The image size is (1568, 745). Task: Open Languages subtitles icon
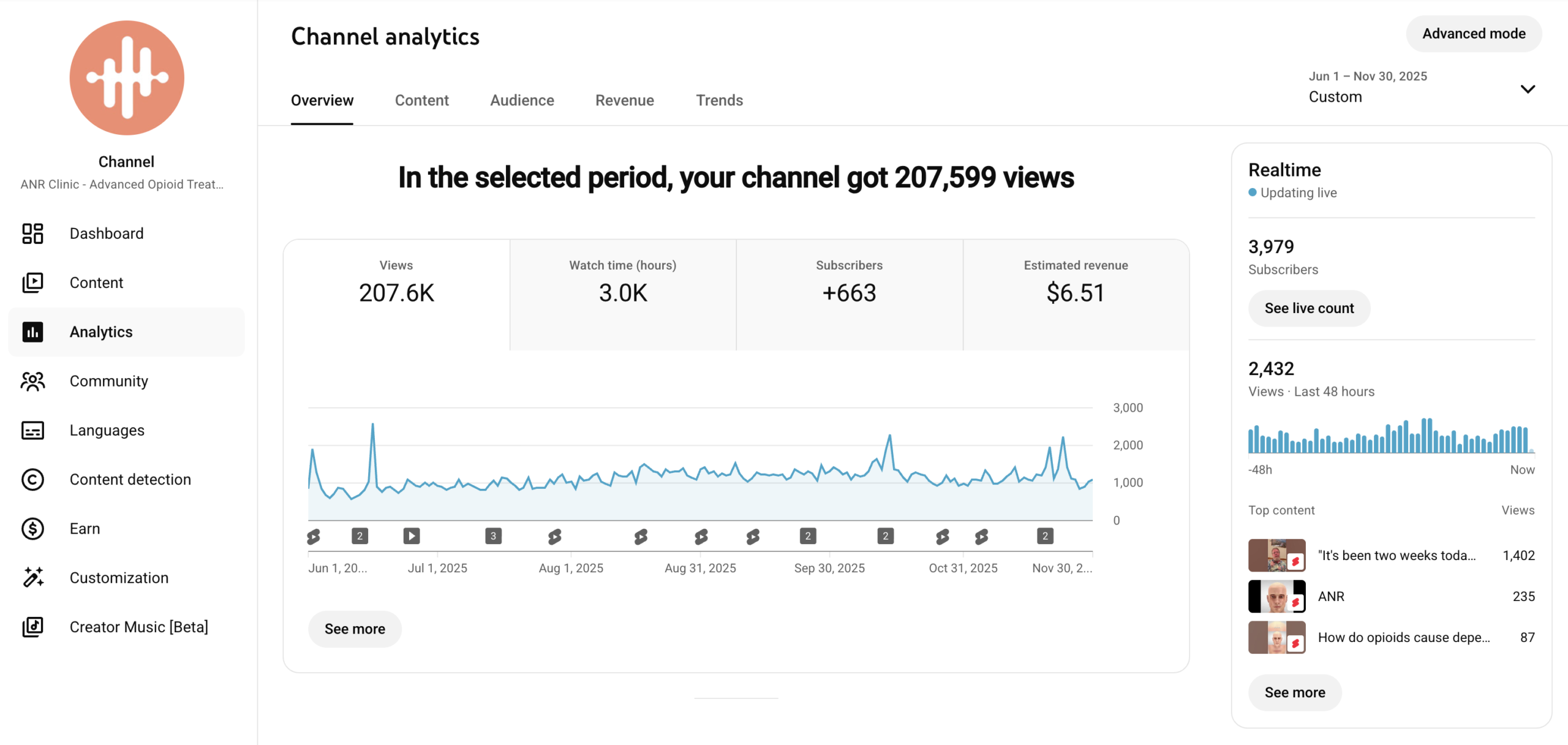(32, 430)
